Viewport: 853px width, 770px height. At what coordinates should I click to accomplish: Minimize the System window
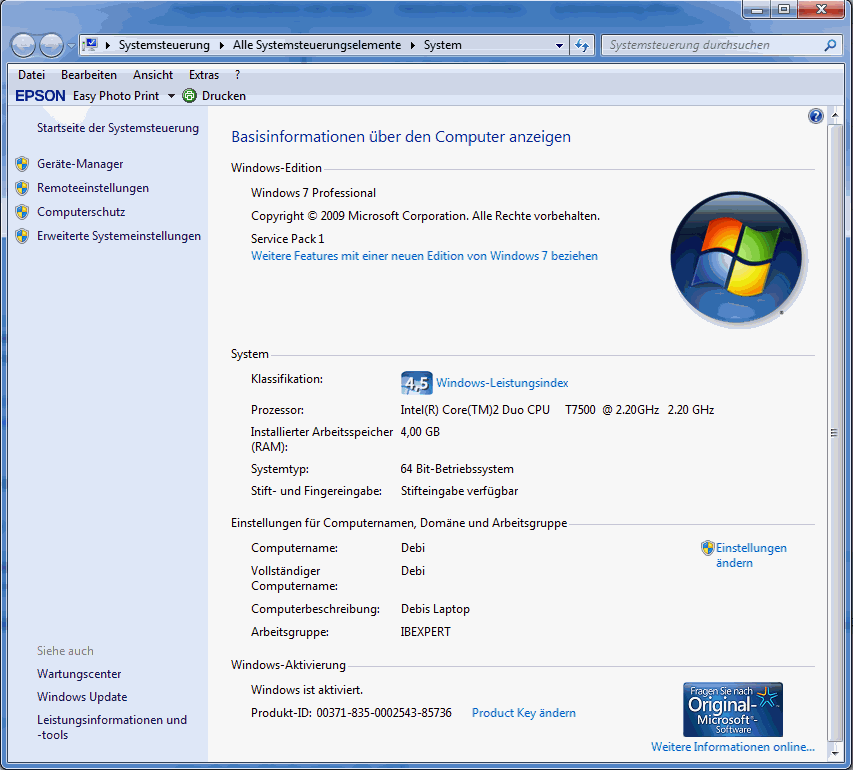(x=757, y=9)
